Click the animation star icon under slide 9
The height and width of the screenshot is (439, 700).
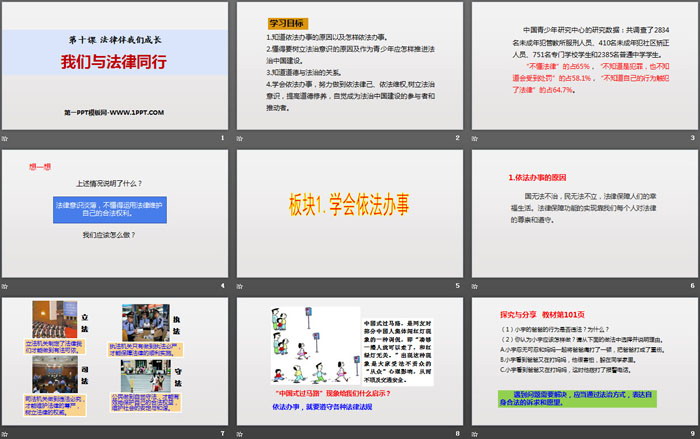[475, 431]
